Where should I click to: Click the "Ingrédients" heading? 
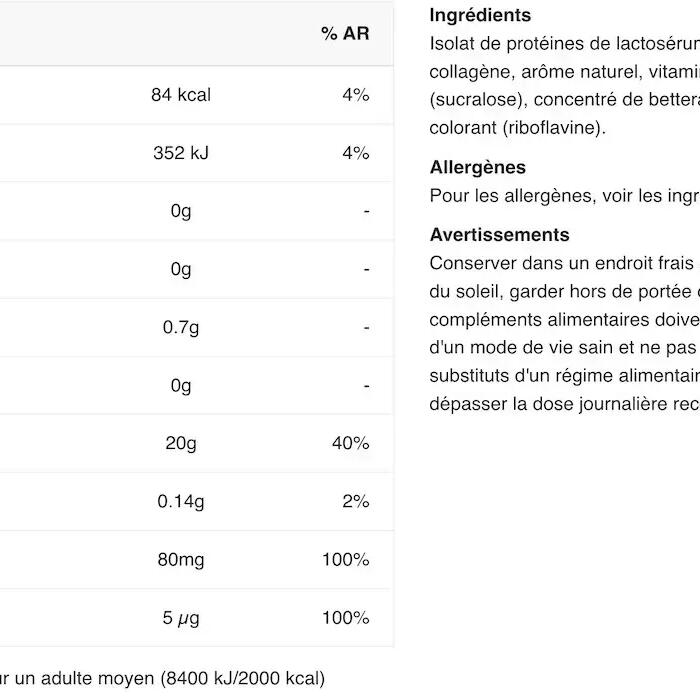[x=480, y=16]
